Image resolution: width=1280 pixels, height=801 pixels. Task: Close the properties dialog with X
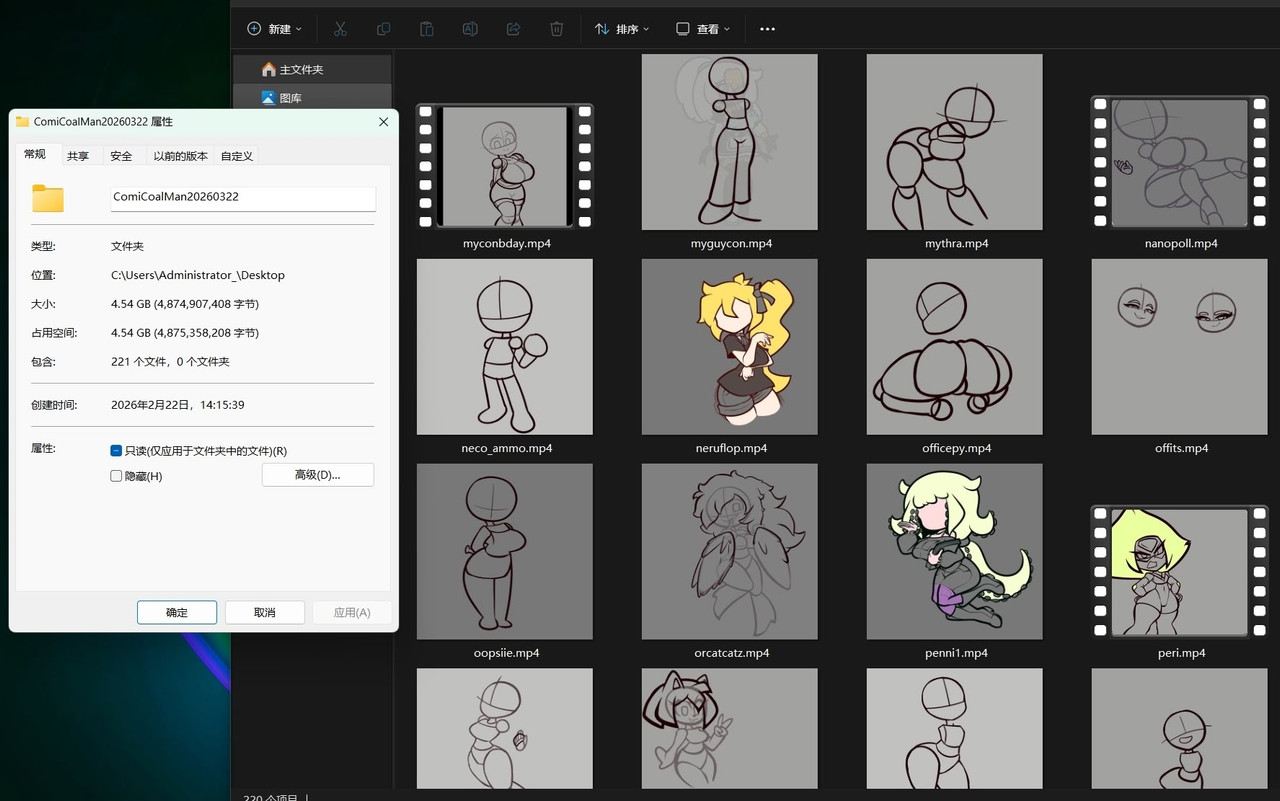pyautogui.click(x=383, y=122)
